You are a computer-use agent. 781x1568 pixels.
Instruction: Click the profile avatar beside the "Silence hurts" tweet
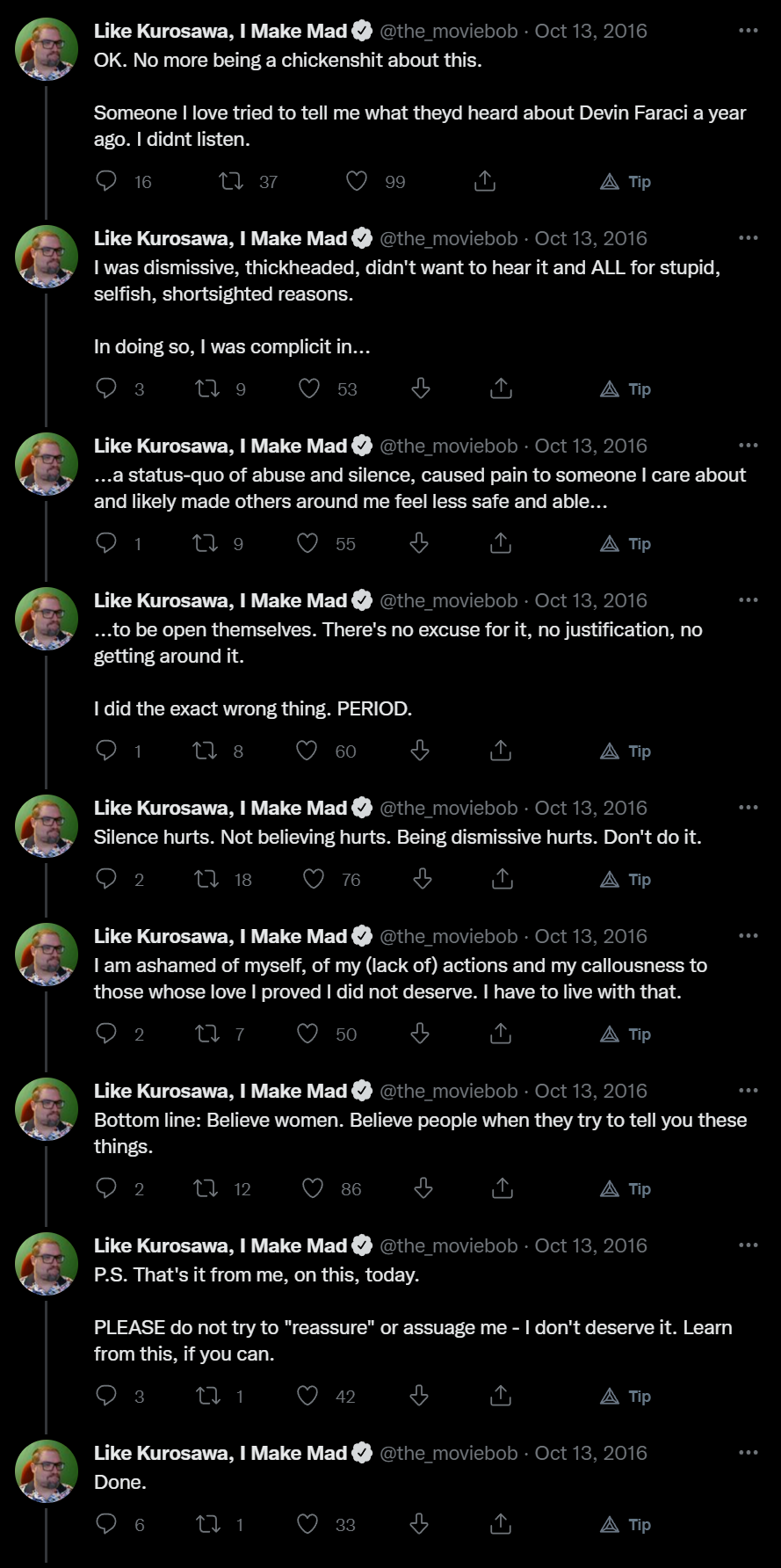click(x=47, y=825)
